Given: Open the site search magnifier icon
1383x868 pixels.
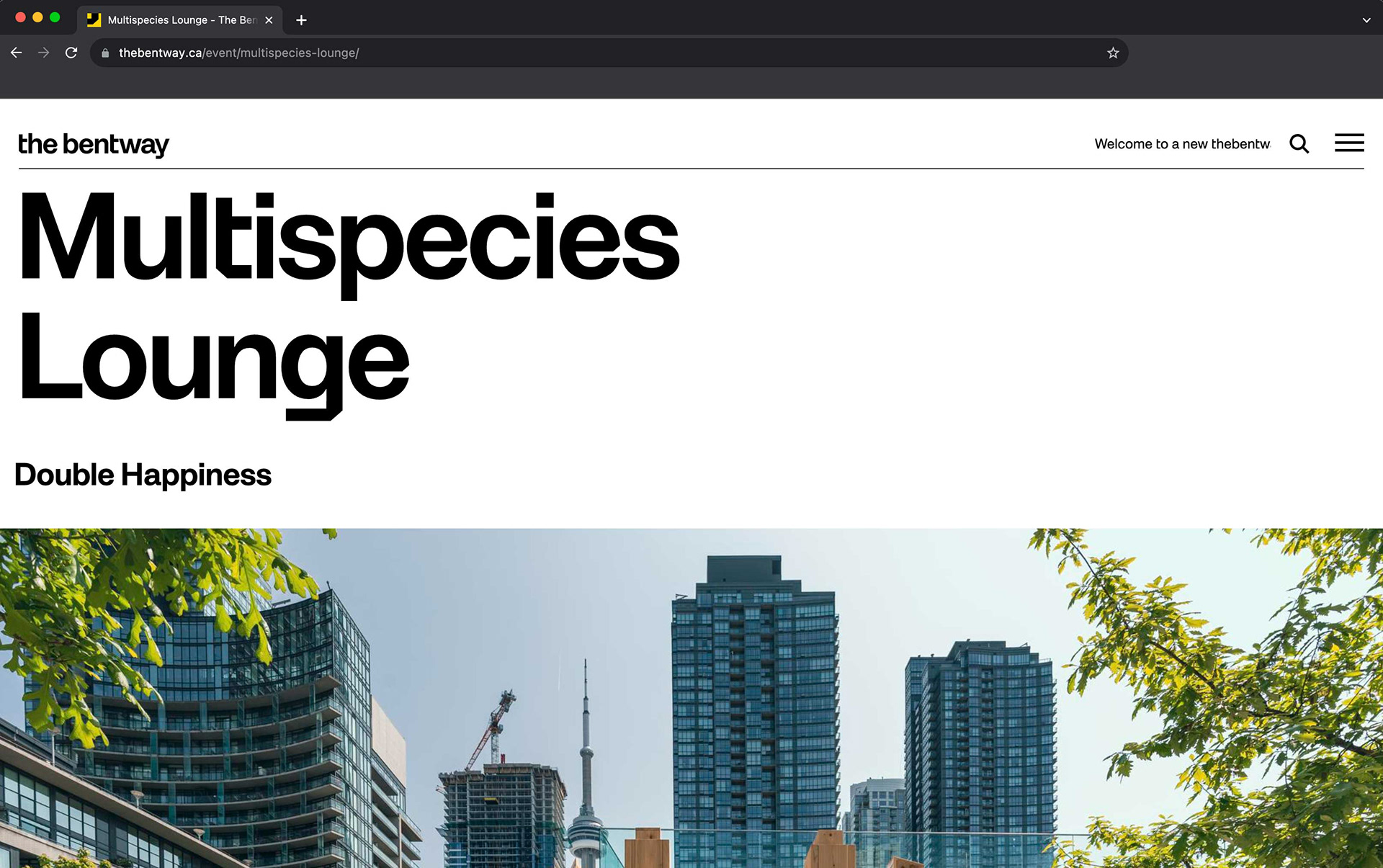Looking at the screenshot, I should pyautogui.click(x=1299, y=144).
